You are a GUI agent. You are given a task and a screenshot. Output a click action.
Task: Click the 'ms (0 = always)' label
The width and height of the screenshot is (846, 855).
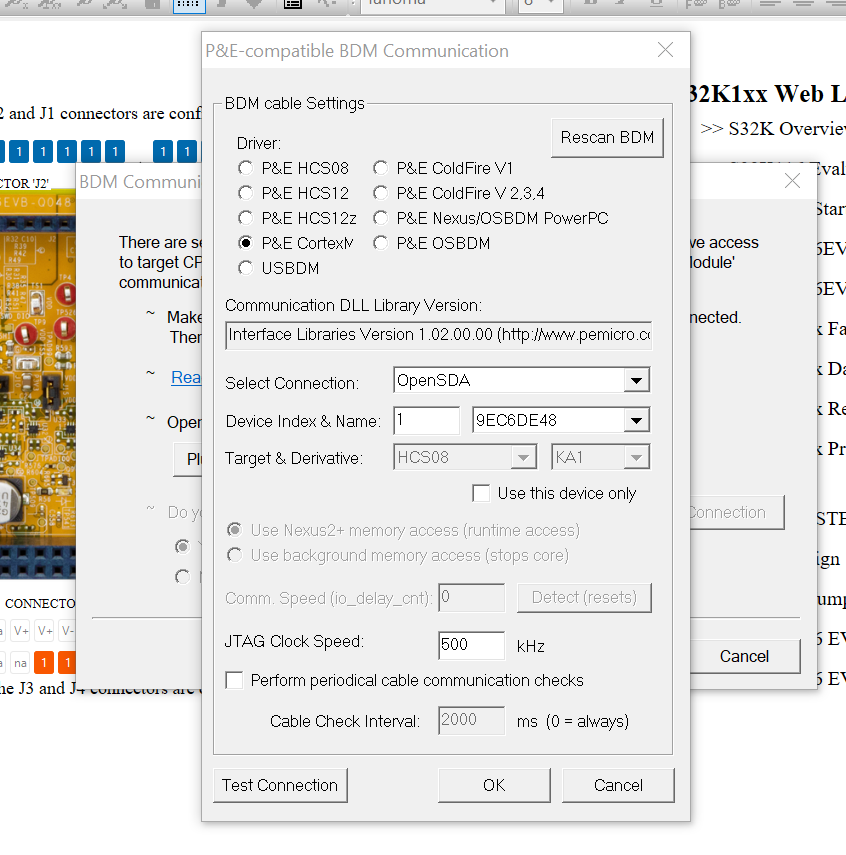coord(573,721)
